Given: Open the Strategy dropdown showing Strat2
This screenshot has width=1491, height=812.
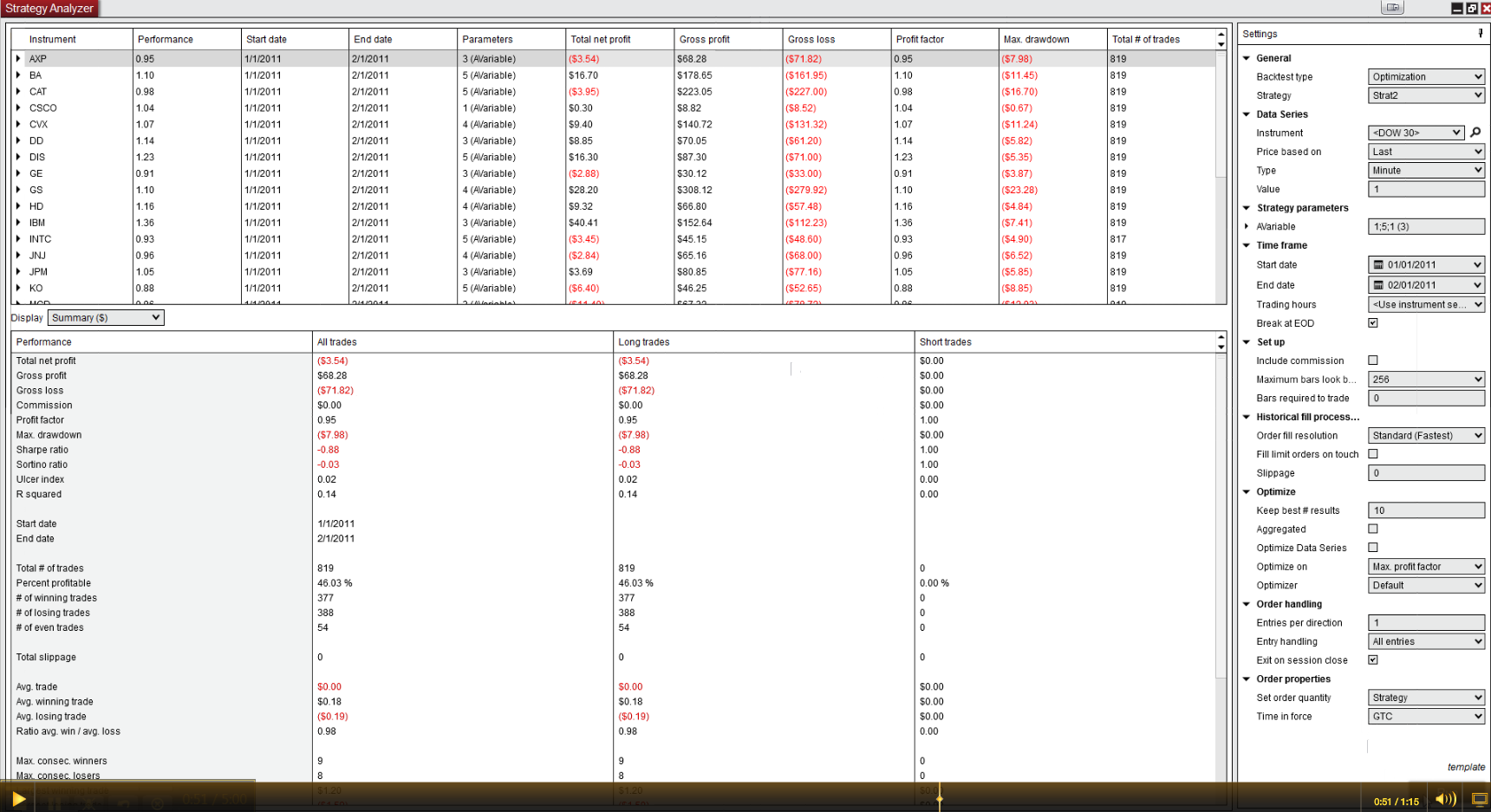Looking at the screenshot, I should (x=1426, y=95).
